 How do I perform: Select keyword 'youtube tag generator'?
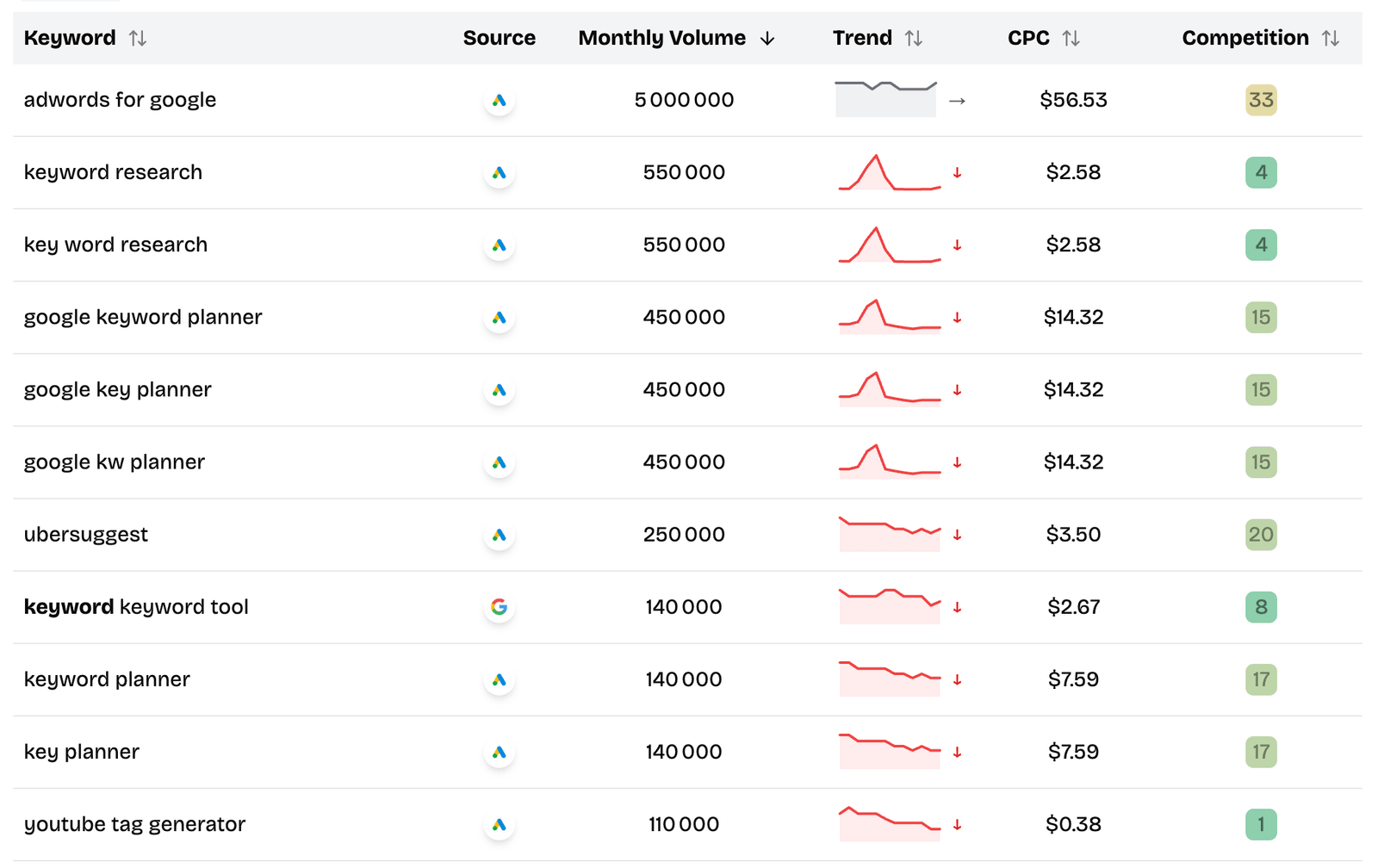pyautogui.click(x=134, y=824)
